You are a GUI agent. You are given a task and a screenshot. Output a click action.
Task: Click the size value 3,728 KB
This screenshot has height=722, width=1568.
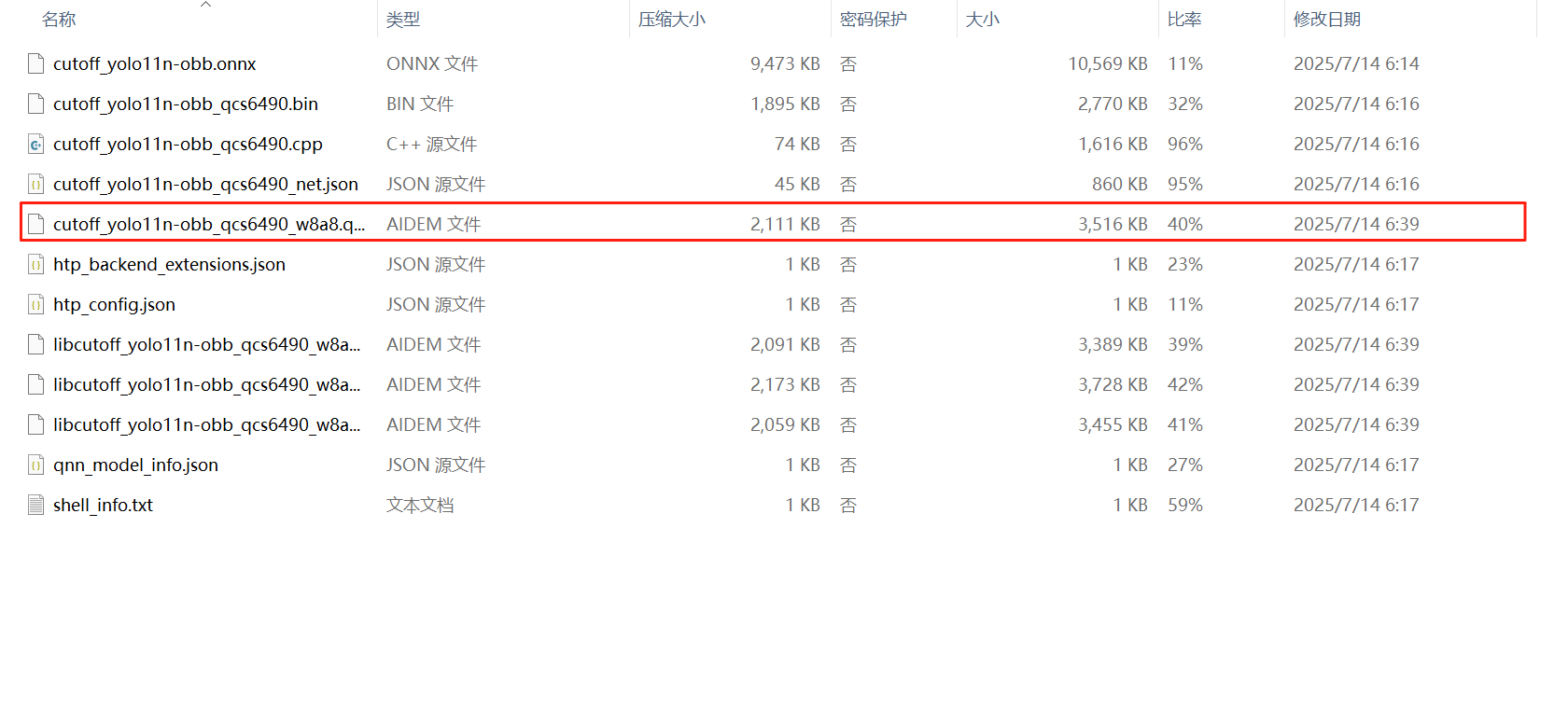(x=1113, y=384)
